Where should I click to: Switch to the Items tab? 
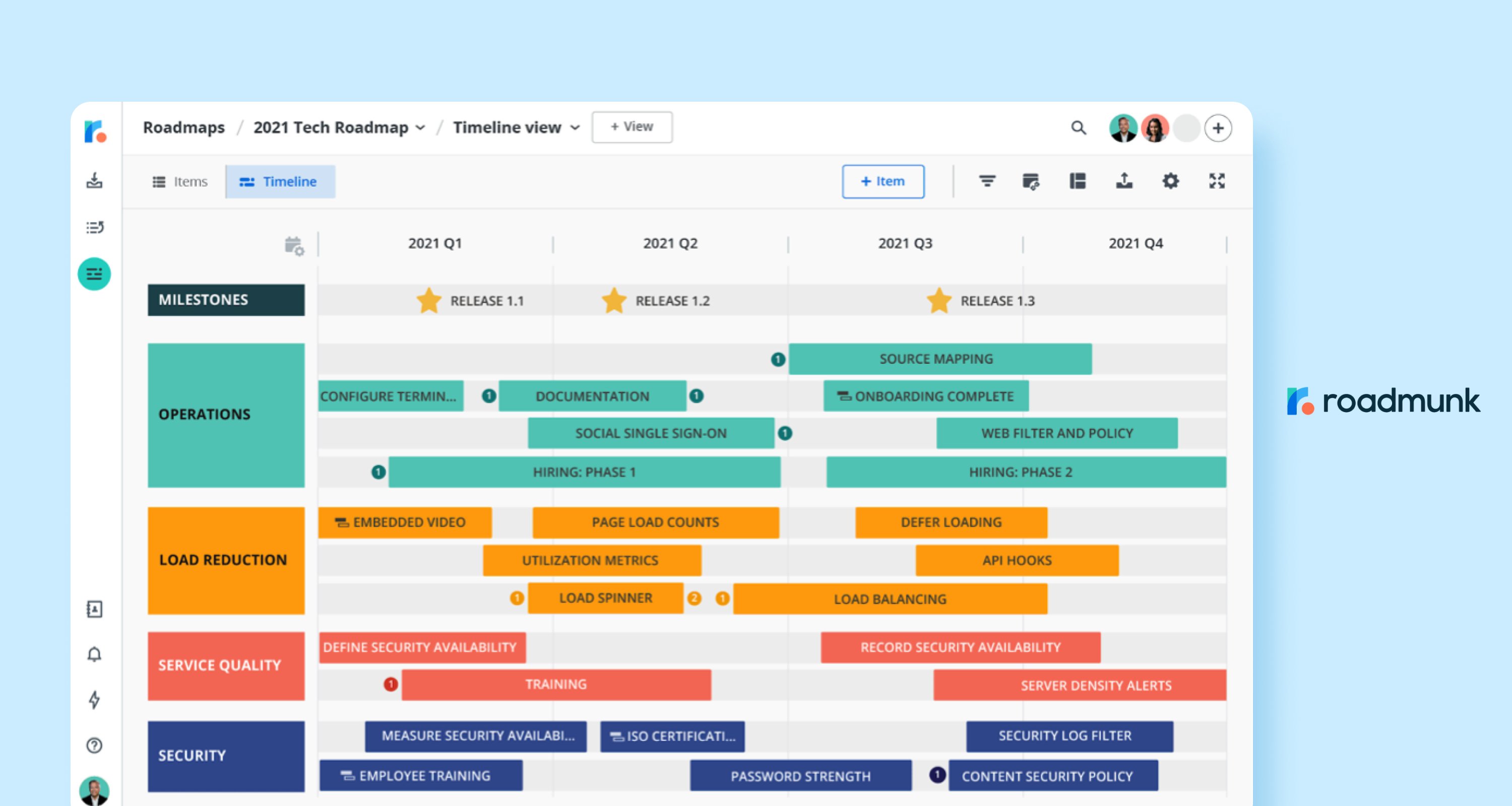click(x=179, y=182)
